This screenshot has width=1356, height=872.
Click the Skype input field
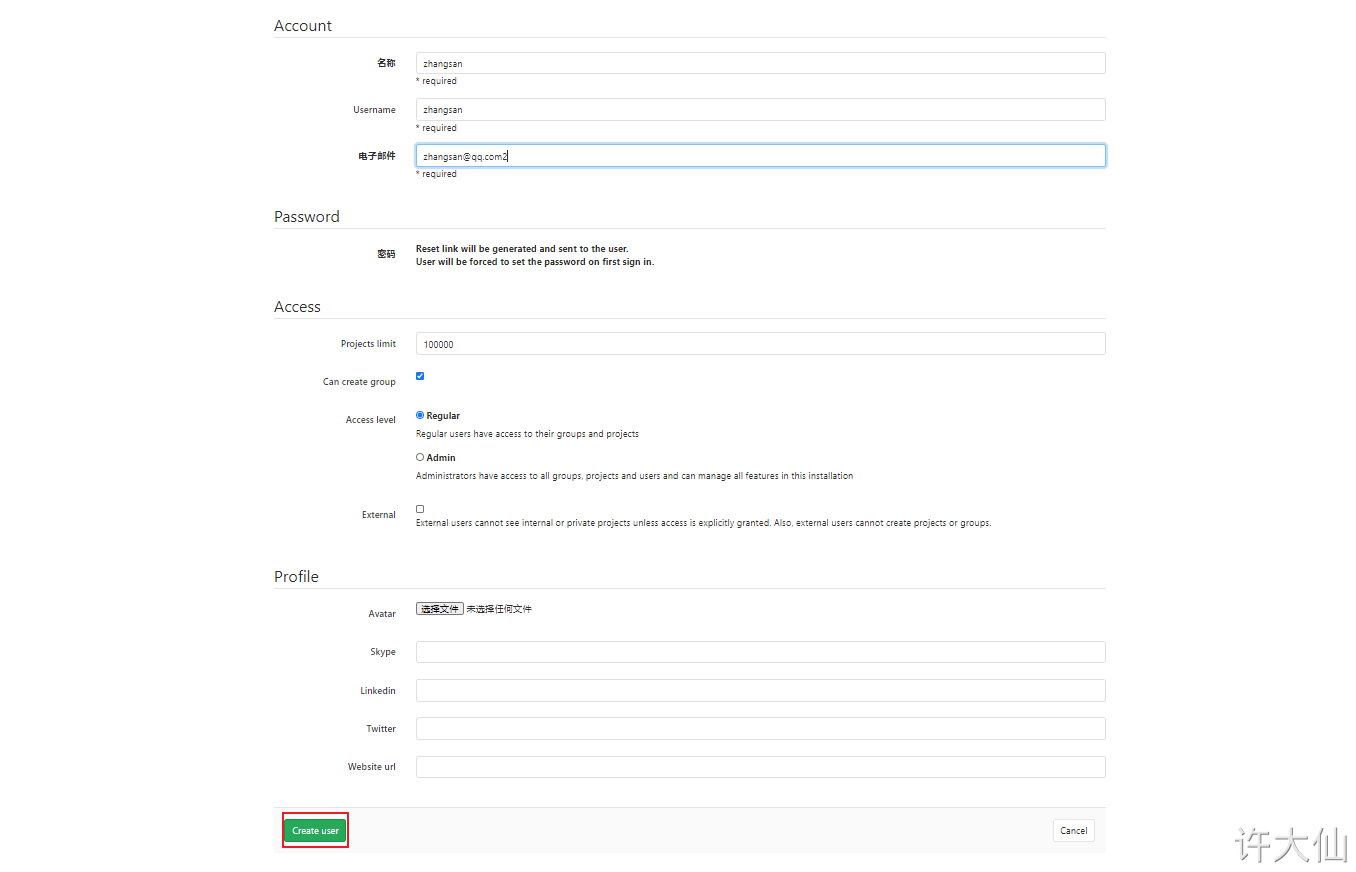(x=760, y=652)
